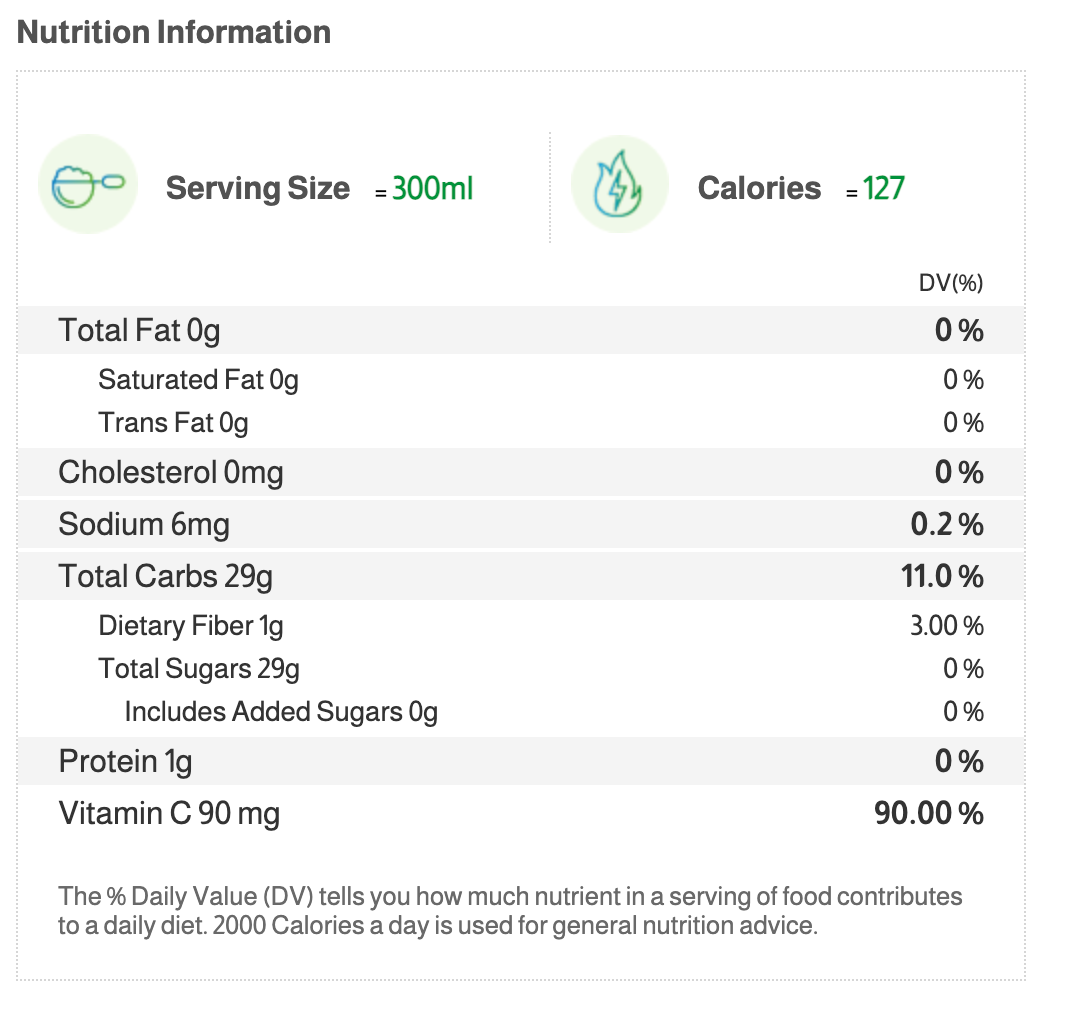Click the Vitamin C 90.00 % value

(x=929, y=814)
